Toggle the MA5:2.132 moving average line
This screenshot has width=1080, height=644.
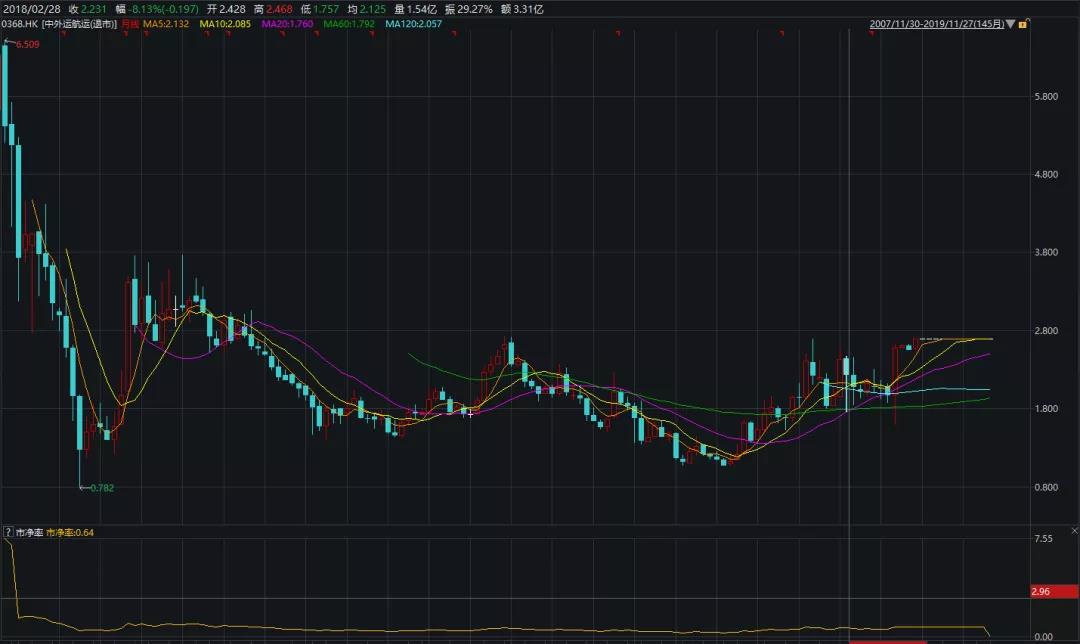coord(166,23)
